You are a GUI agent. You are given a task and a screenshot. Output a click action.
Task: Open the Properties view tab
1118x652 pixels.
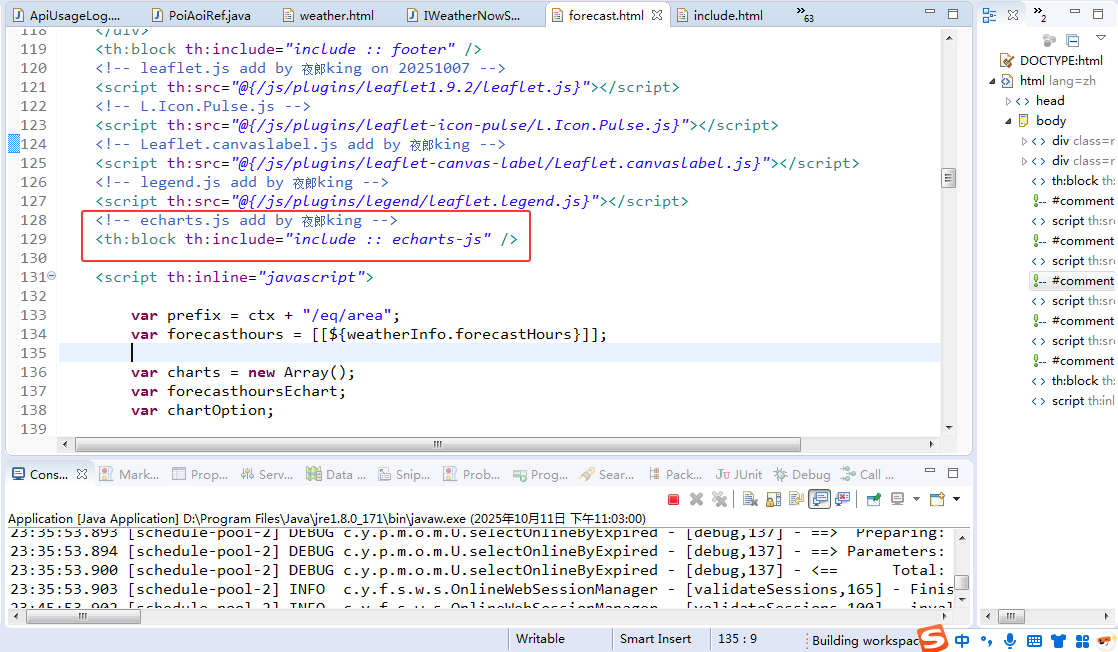click(200, 474)
